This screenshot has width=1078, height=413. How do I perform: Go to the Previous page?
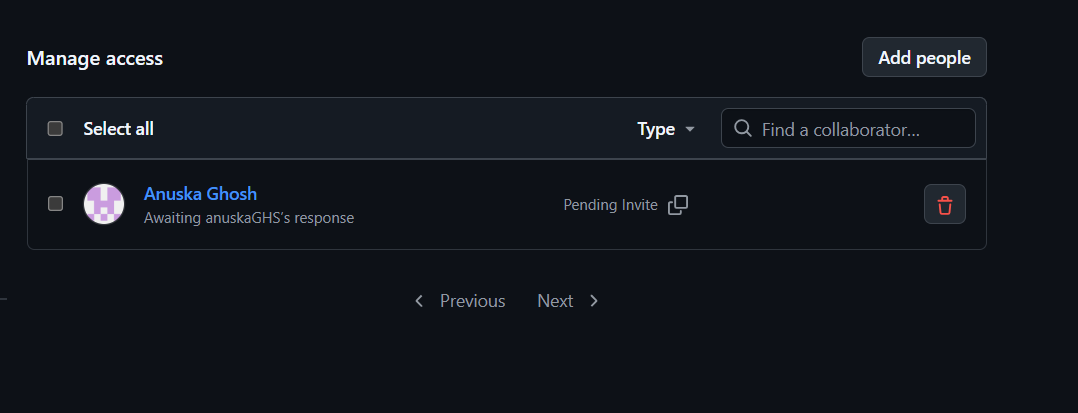click(x=472, y=301)
